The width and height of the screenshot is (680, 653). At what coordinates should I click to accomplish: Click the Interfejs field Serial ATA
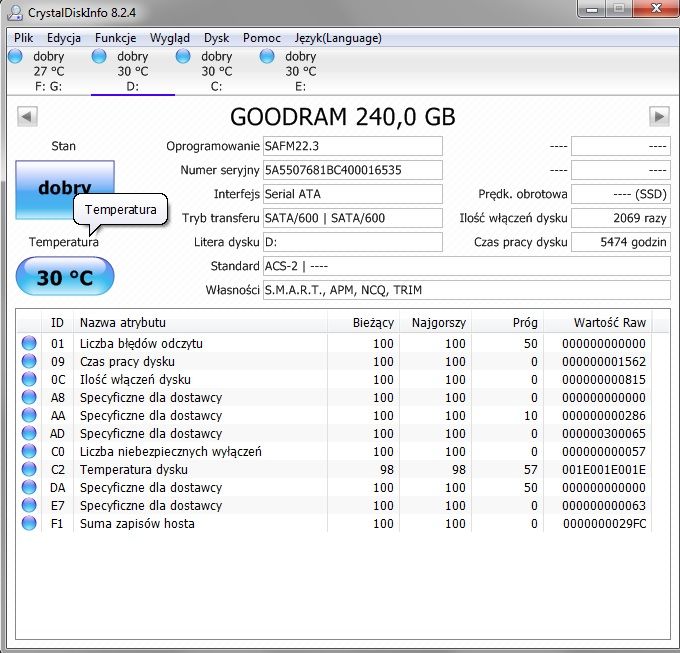coord(353,194)
